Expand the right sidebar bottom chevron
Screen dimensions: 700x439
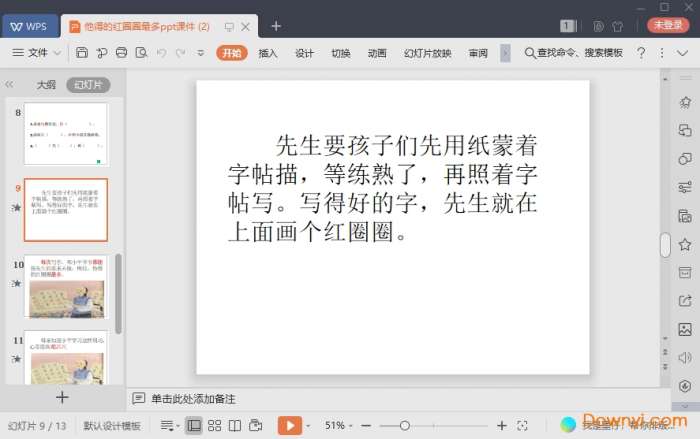pyautogui.click(x=686, y=406)
